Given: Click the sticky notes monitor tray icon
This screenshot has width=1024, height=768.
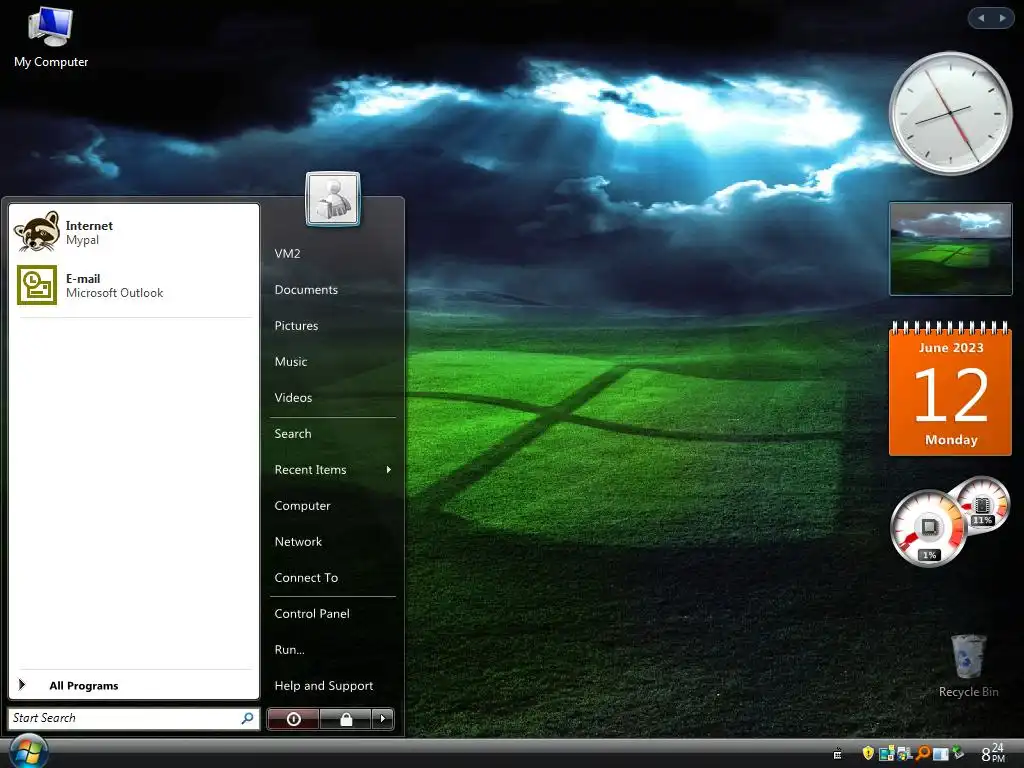Looking at the screenshot, I should coord(886,753).
